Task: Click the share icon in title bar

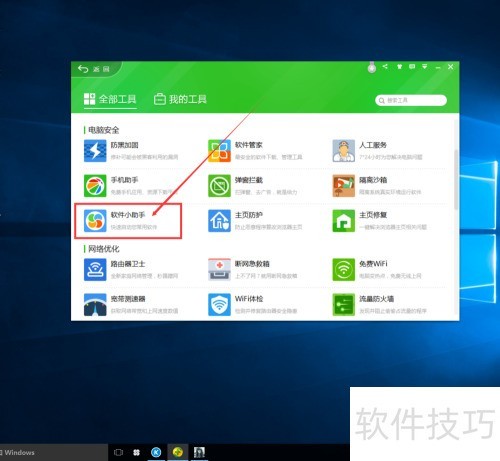Action: 385,66
